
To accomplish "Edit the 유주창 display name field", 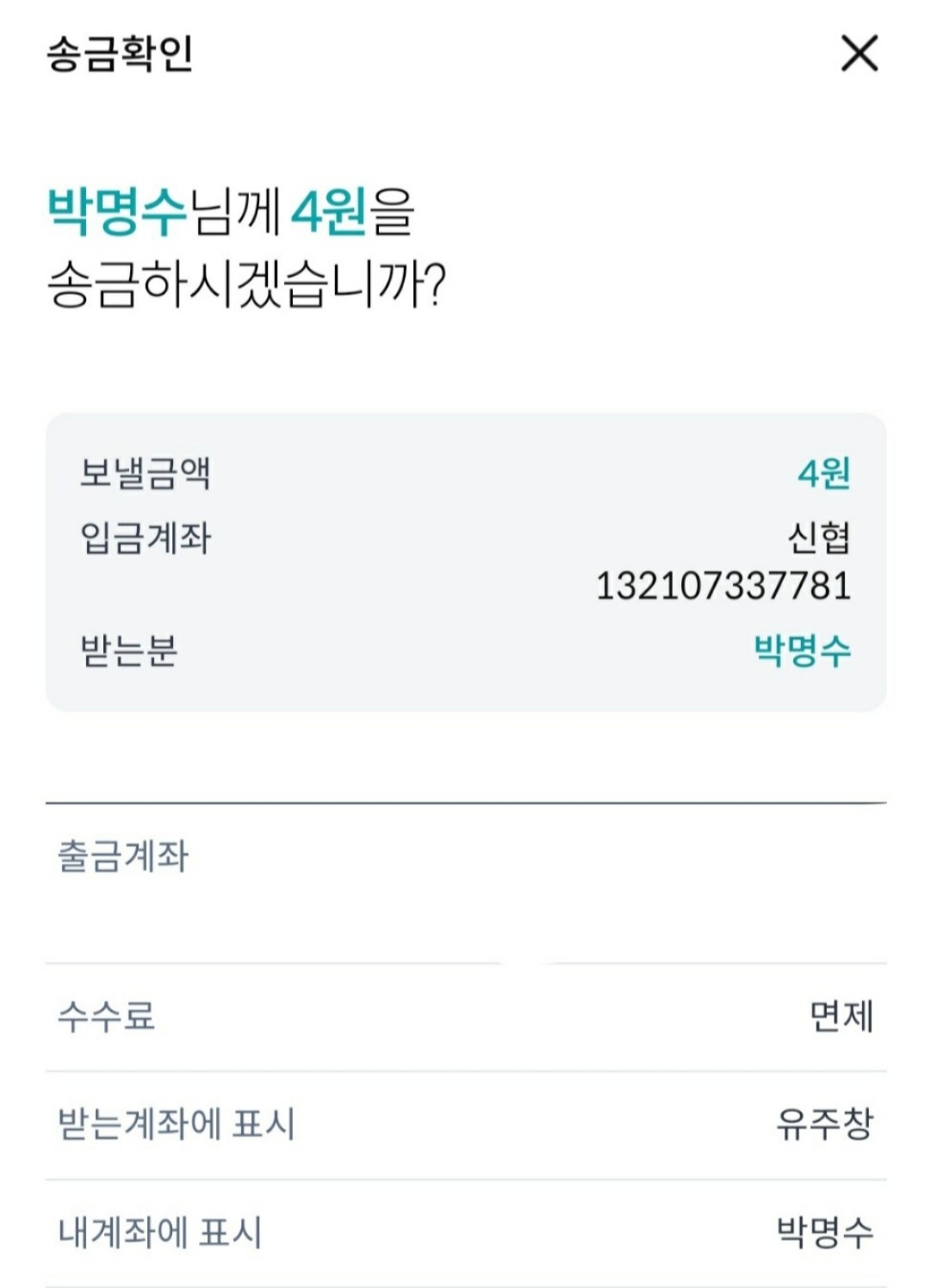I will click(824, 1124).
